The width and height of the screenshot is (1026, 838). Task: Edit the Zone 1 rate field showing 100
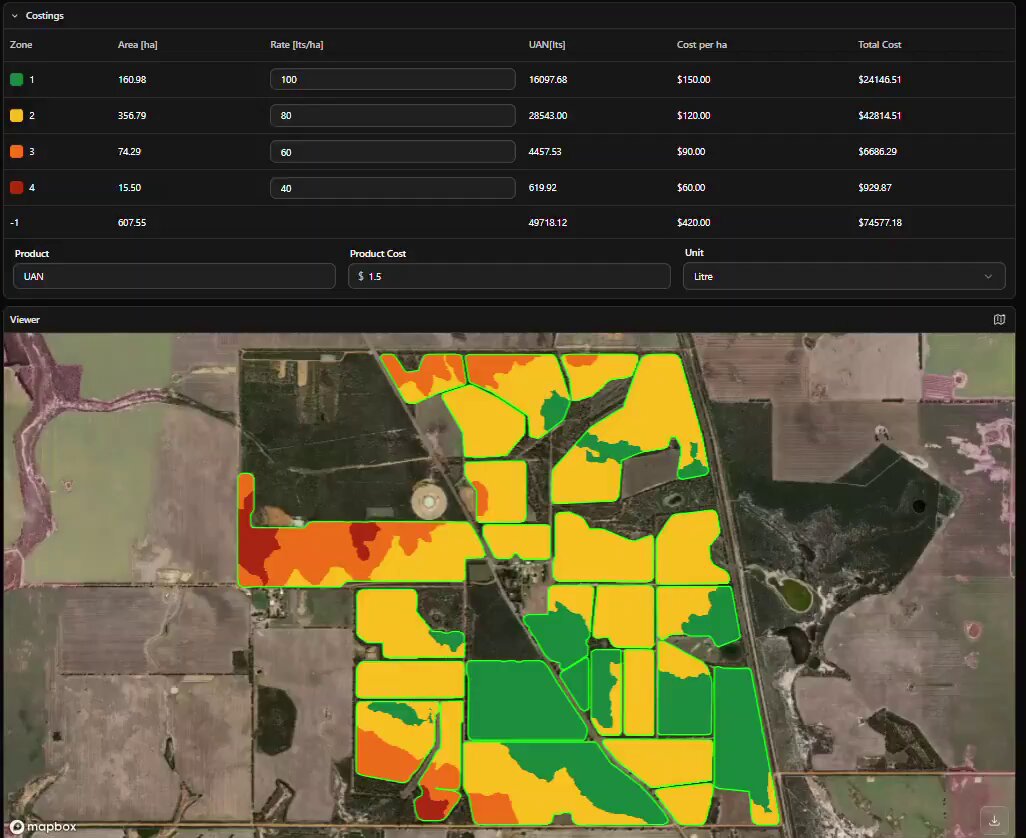tap(393, 79)
